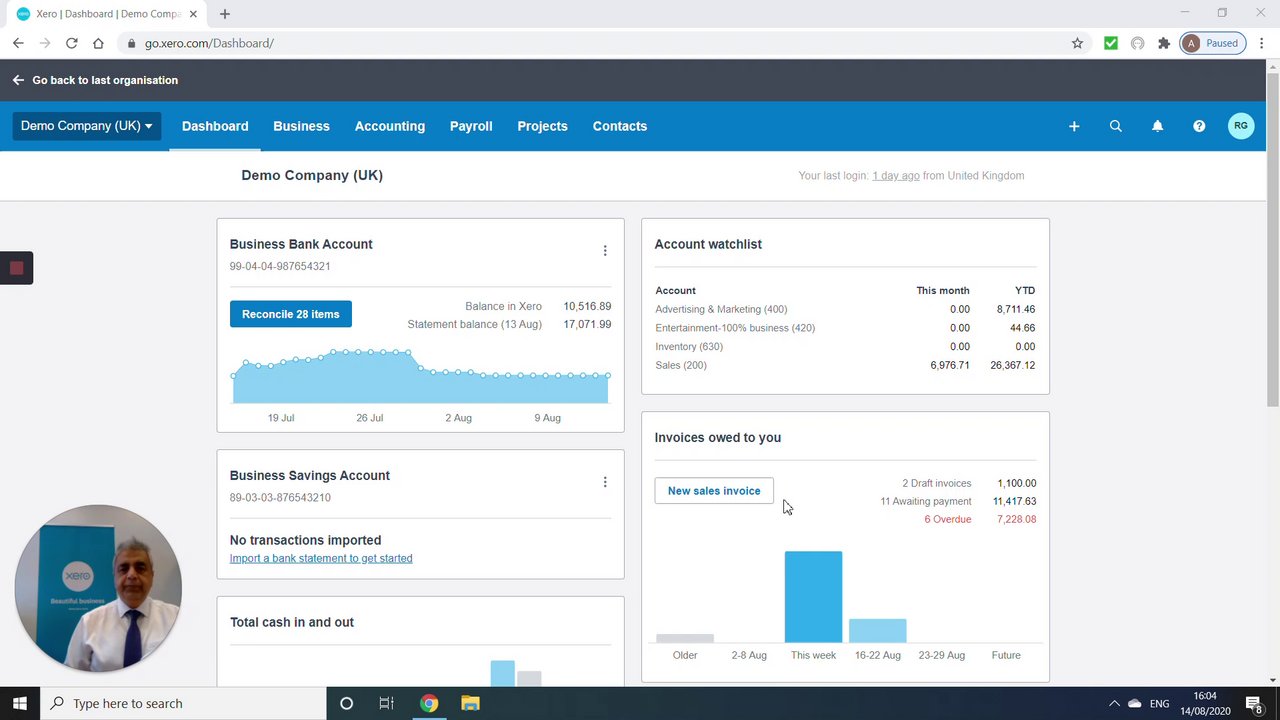Open the Windows notification center
The image size is (1280, 720).
[x=1254, y=703]
